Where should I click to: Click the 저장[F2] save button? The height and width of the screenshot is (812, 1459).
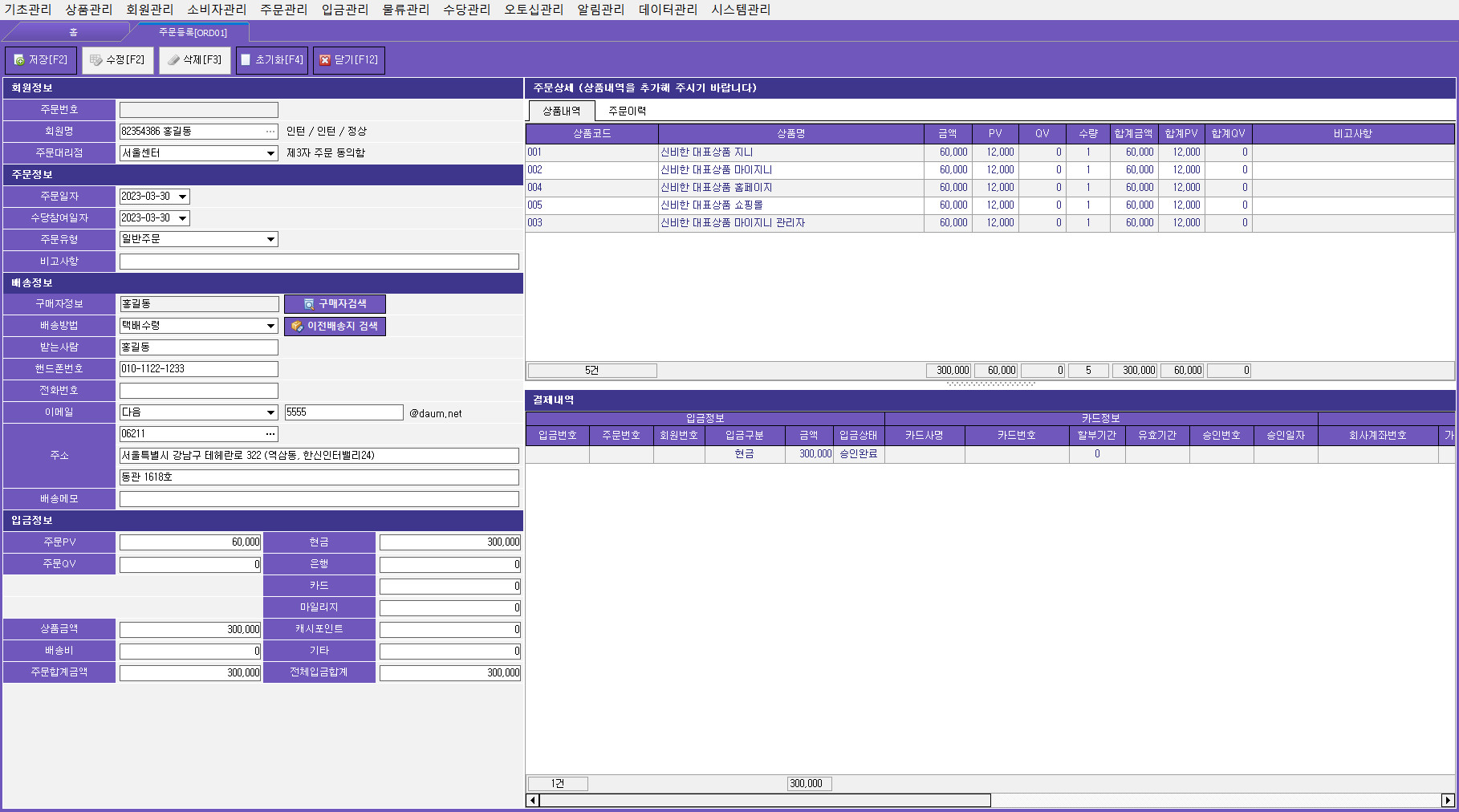click(41, 60)
